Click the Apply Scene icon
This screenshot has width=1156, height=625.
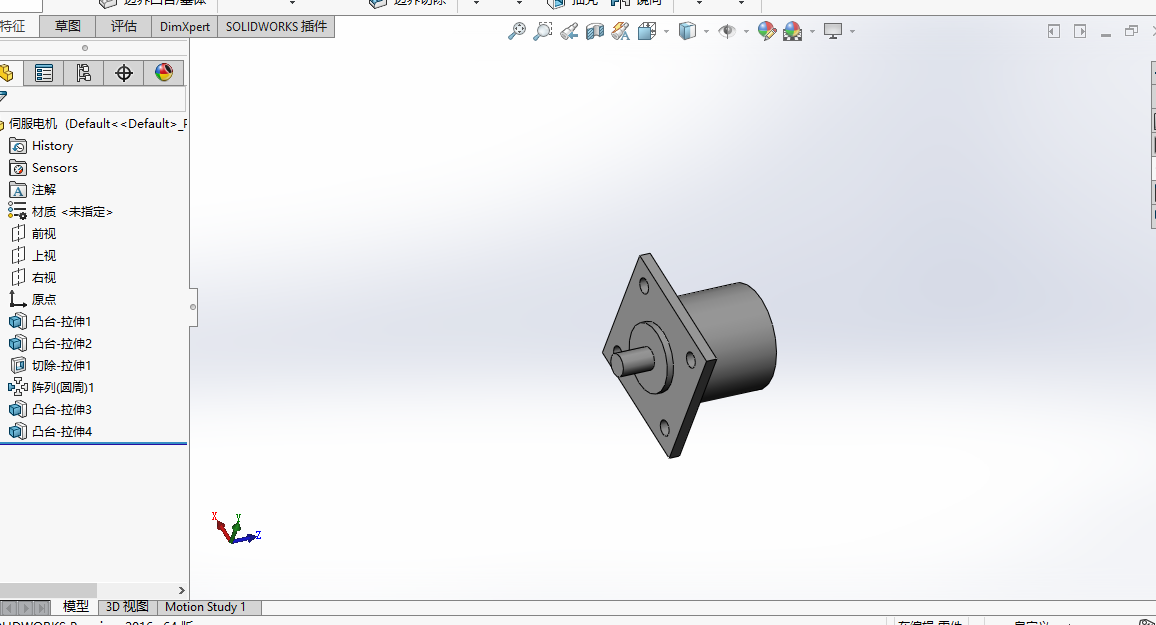click(x=793, y=31)
